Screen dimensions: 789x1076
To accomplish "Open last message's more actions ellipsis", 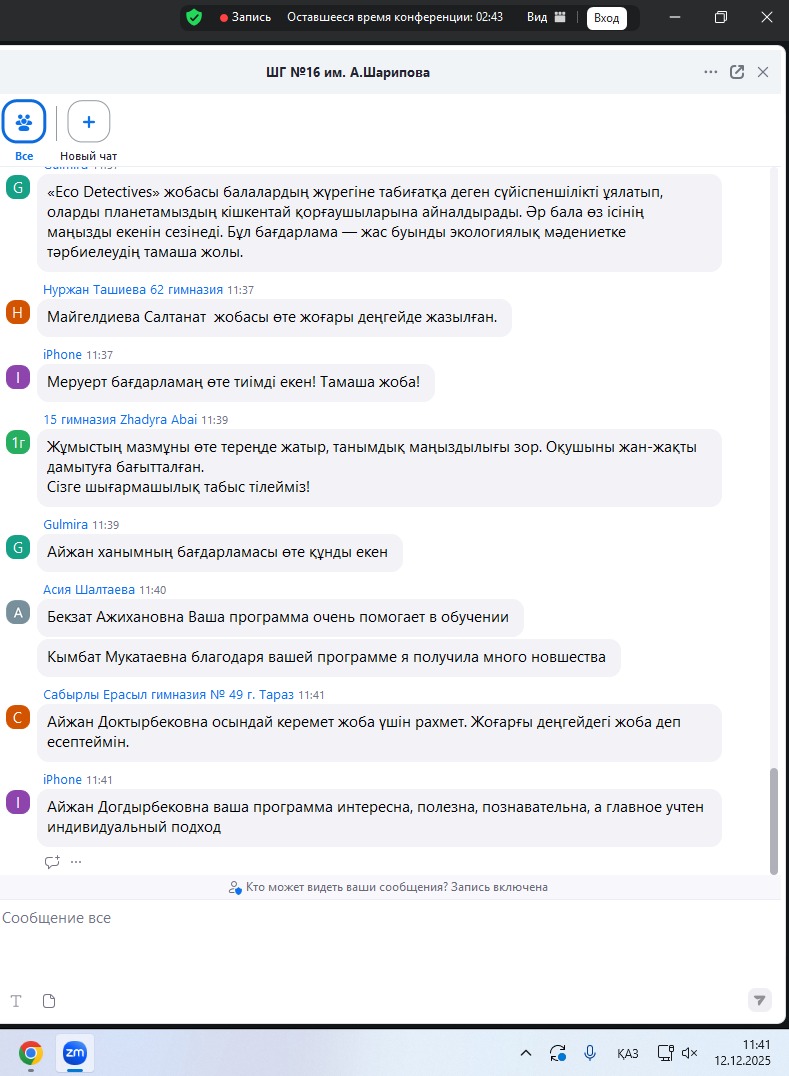I will tap(76, 861).
